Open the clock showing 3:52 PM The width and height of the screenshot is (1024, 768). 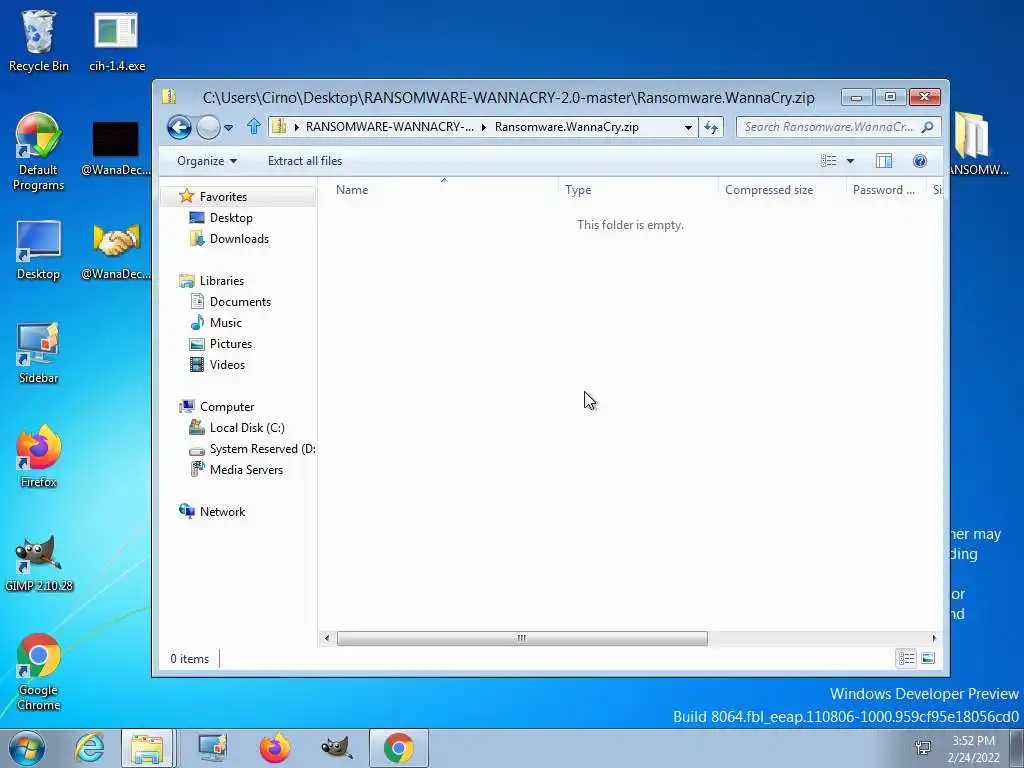(x=973, y=748)
